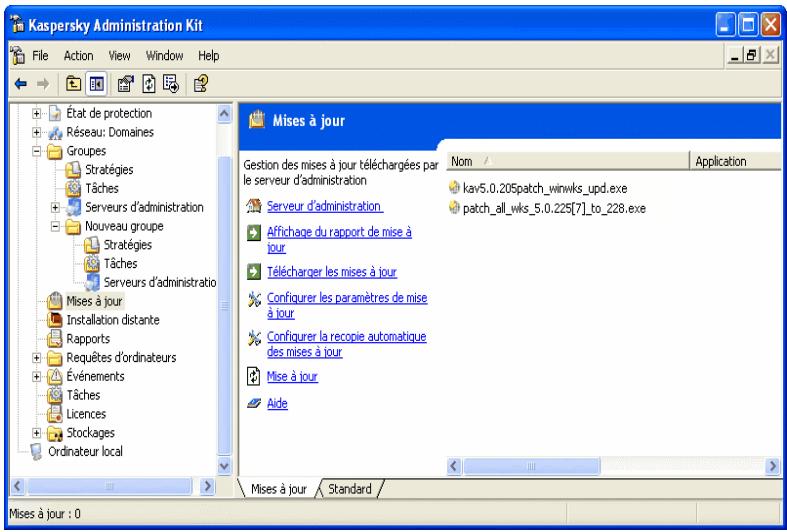The height and width of the screenshot is (532, 787).
Task: Open the Help menu
Action: click(208, 56)
